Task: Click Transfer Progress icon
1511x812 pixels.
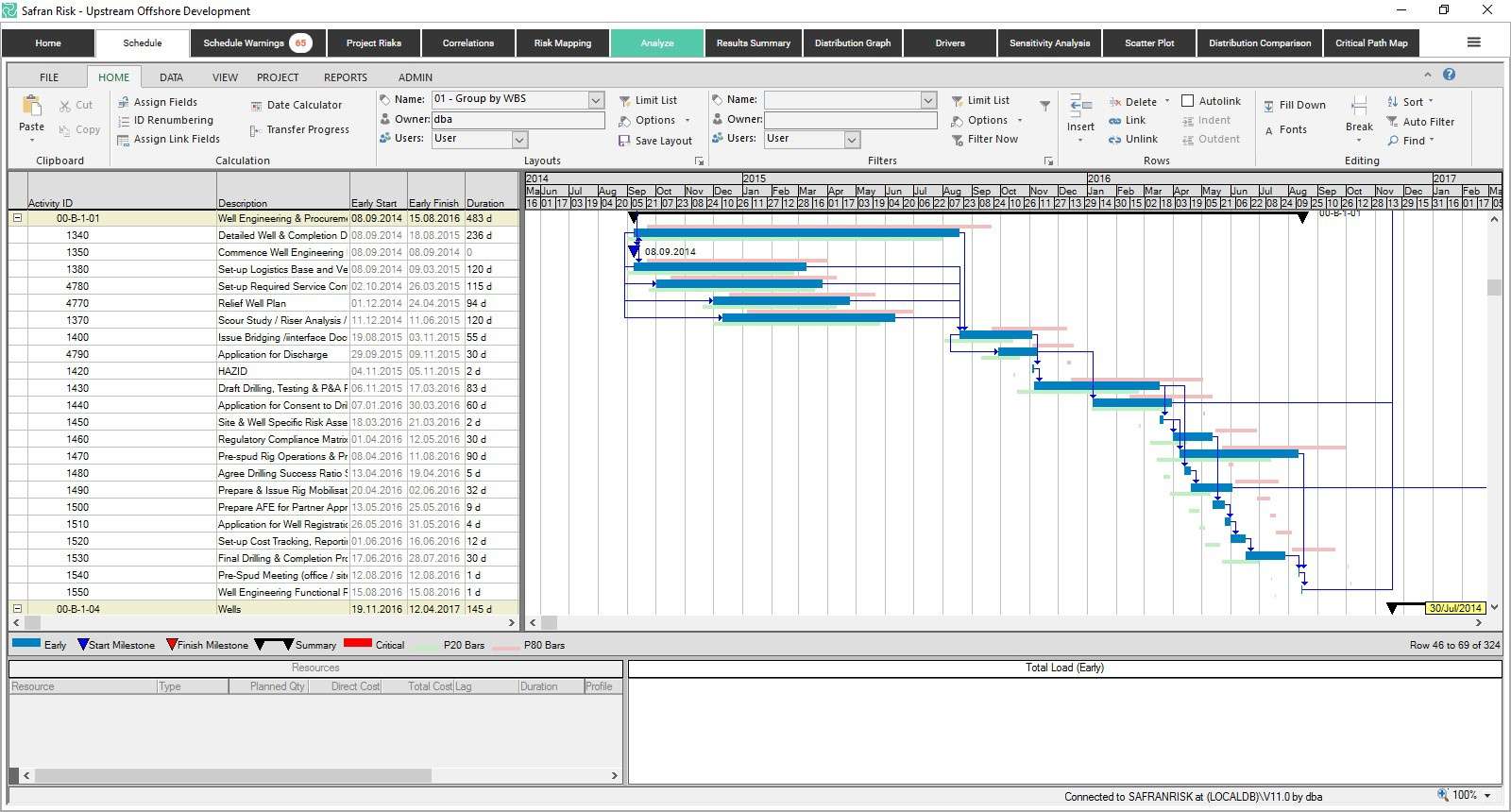Action: (255, 130)
